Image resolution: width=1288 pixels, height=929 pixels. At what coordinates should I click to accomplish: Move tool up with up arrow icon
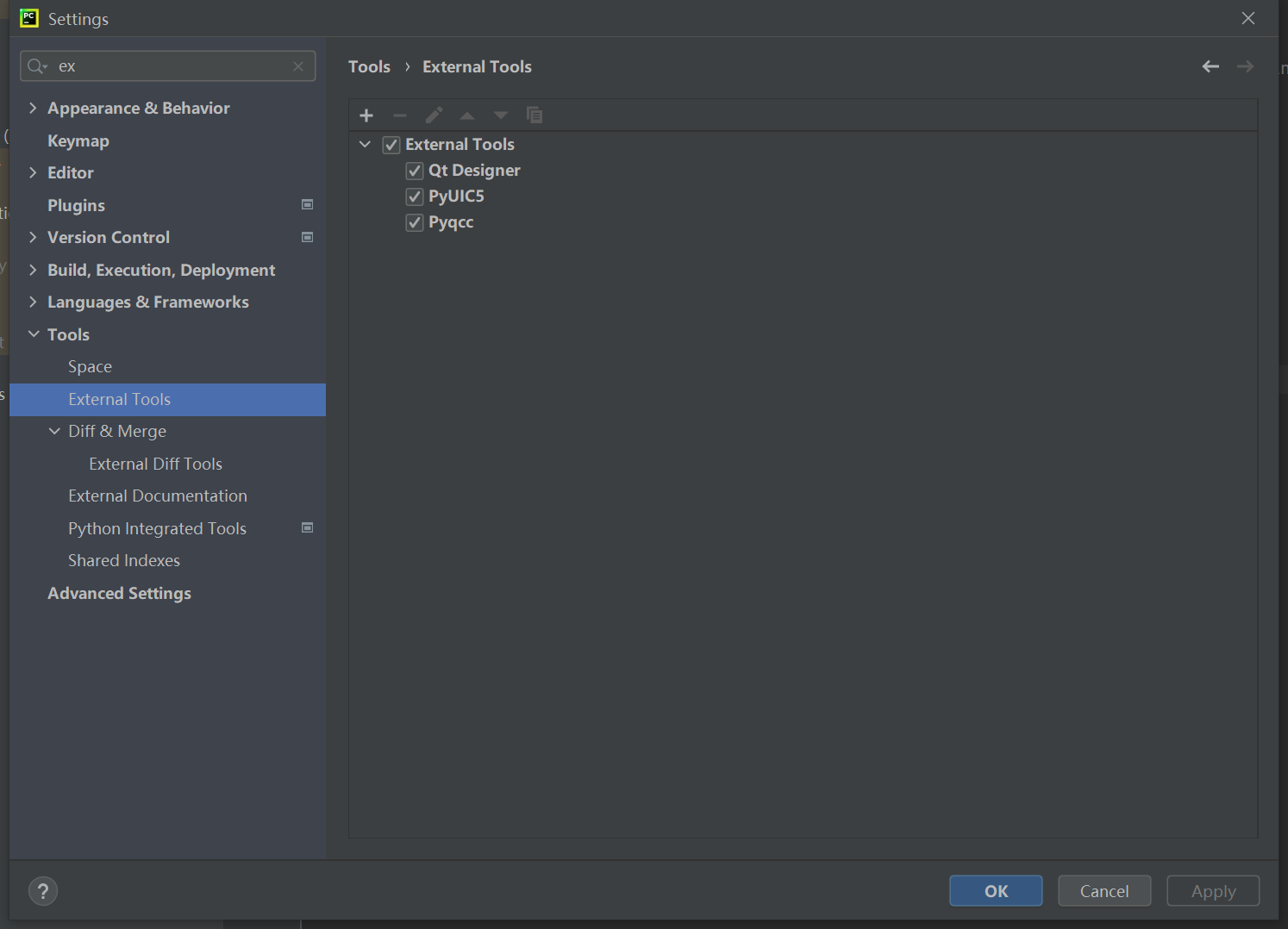467,115
